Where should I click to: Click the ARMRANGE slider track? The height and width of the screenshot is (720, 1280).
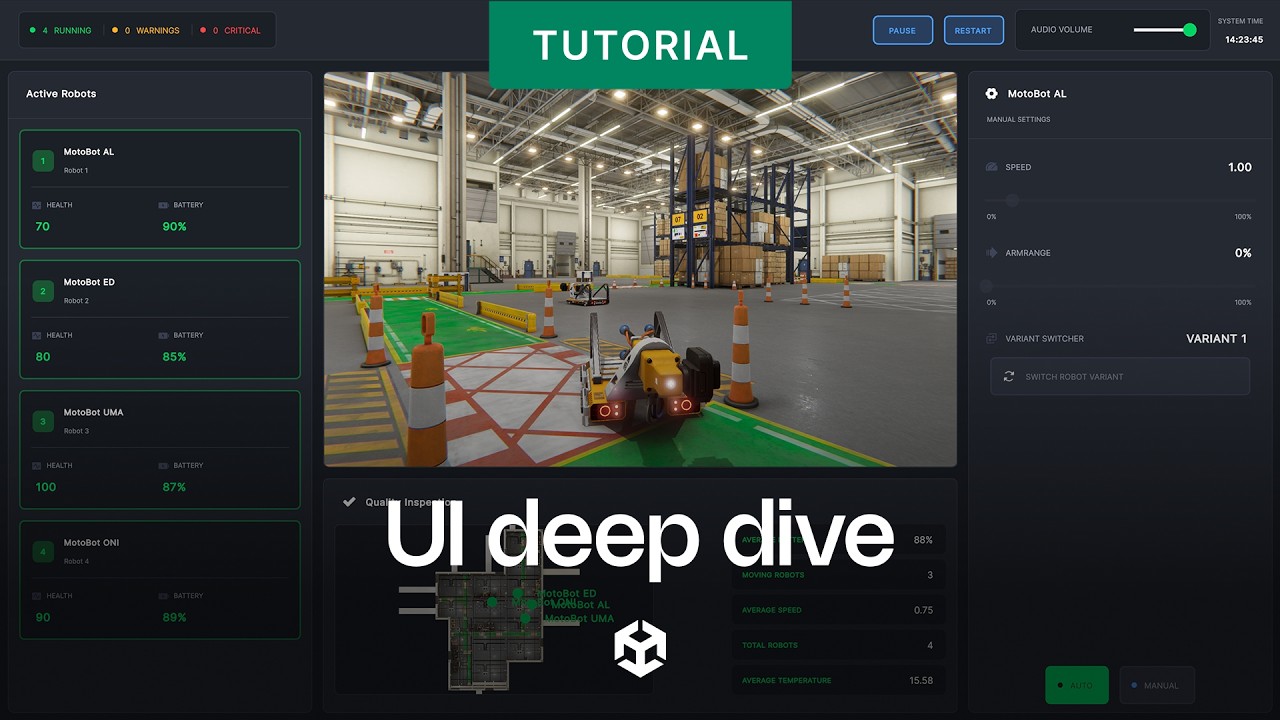point(1119,286)
